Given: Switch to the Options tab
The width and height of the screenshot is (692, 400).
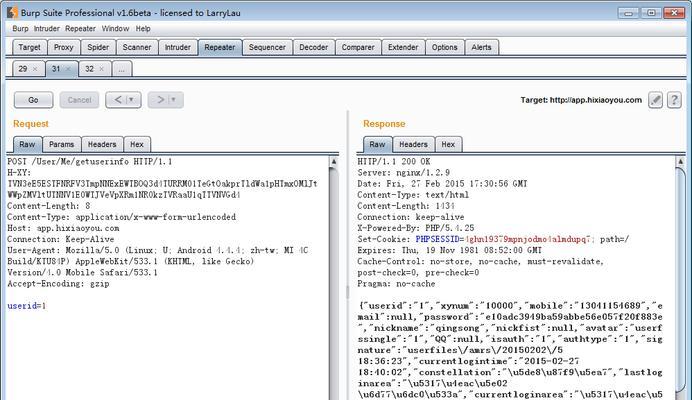Looking at the screenshot, I should tap(444, 47).
